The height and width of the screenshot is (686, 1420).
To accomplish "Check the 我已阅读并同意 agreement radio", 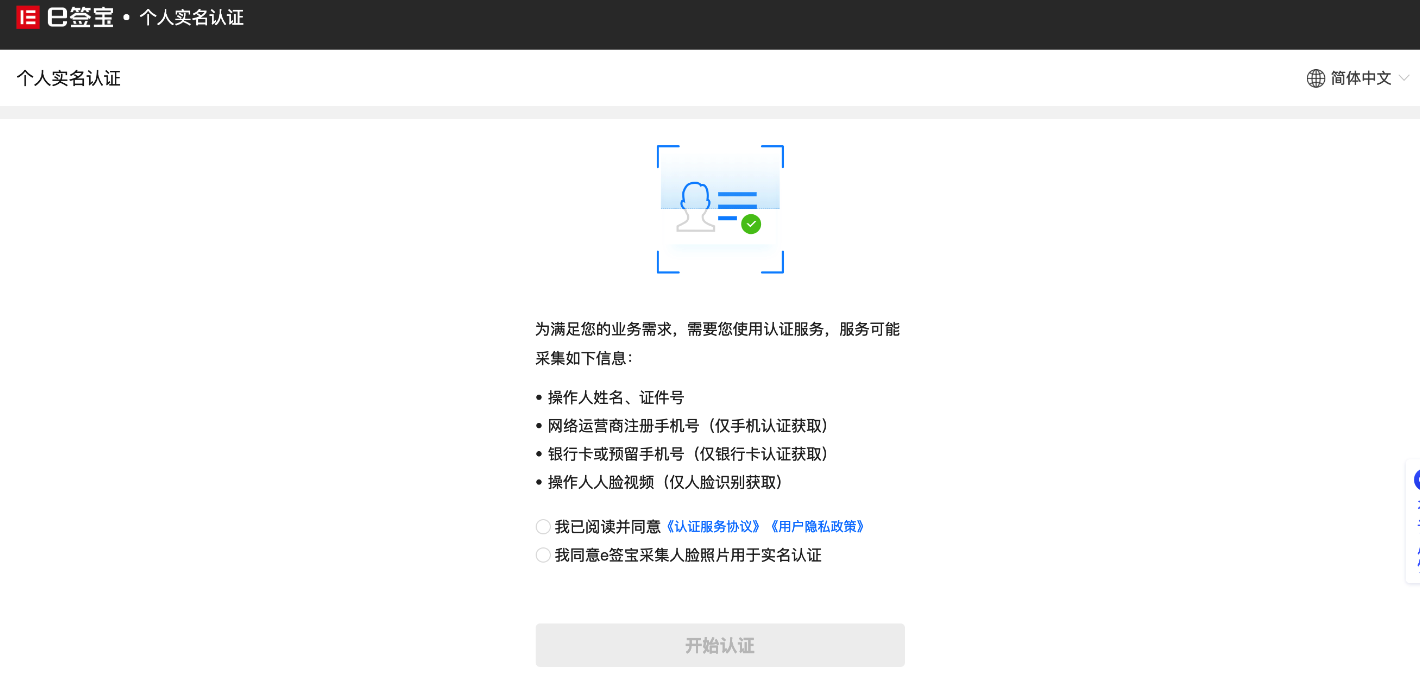I will [x=543, y=526].
